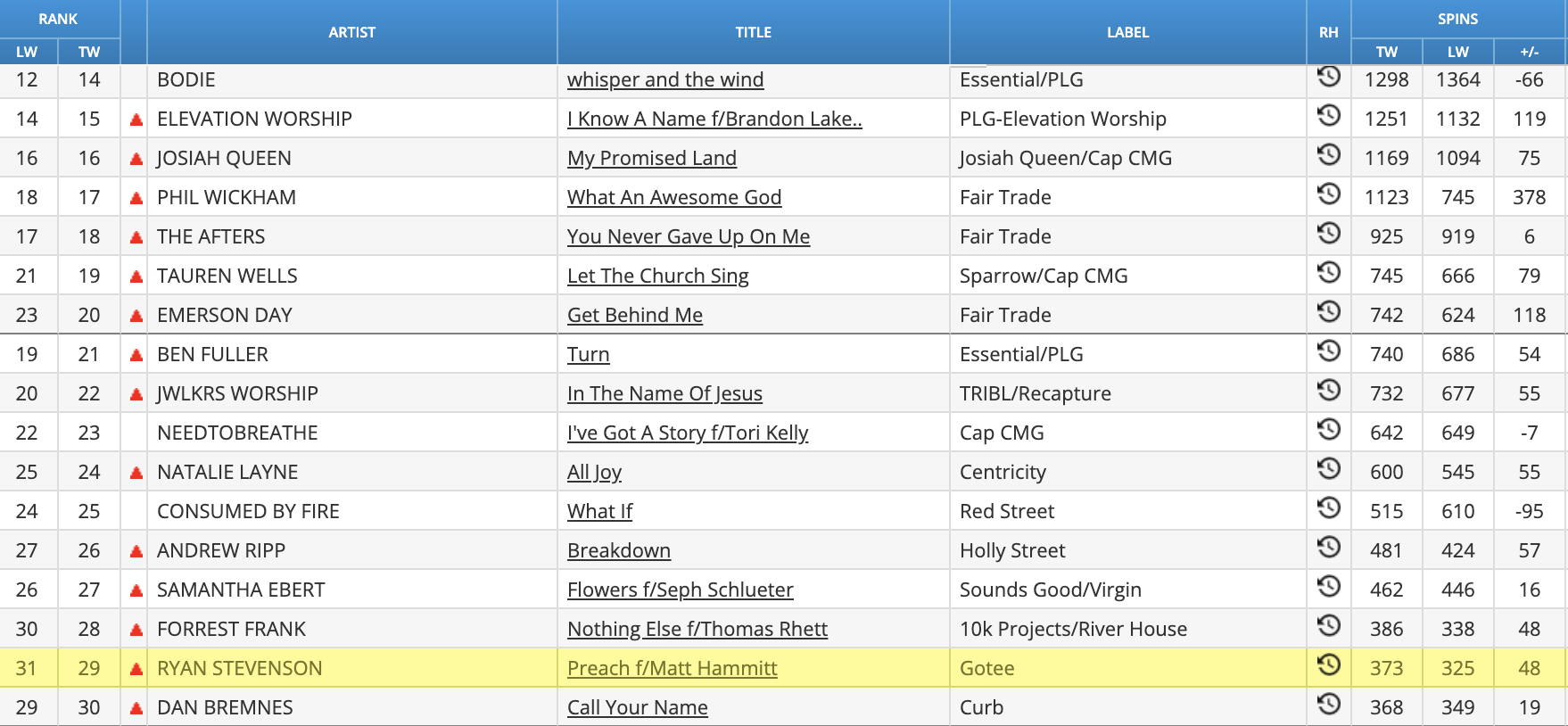This screenshot has width=1568, height=726.
Task: Open 'I Know A Name f/Brandon Lake..' link
Action: 714,119
